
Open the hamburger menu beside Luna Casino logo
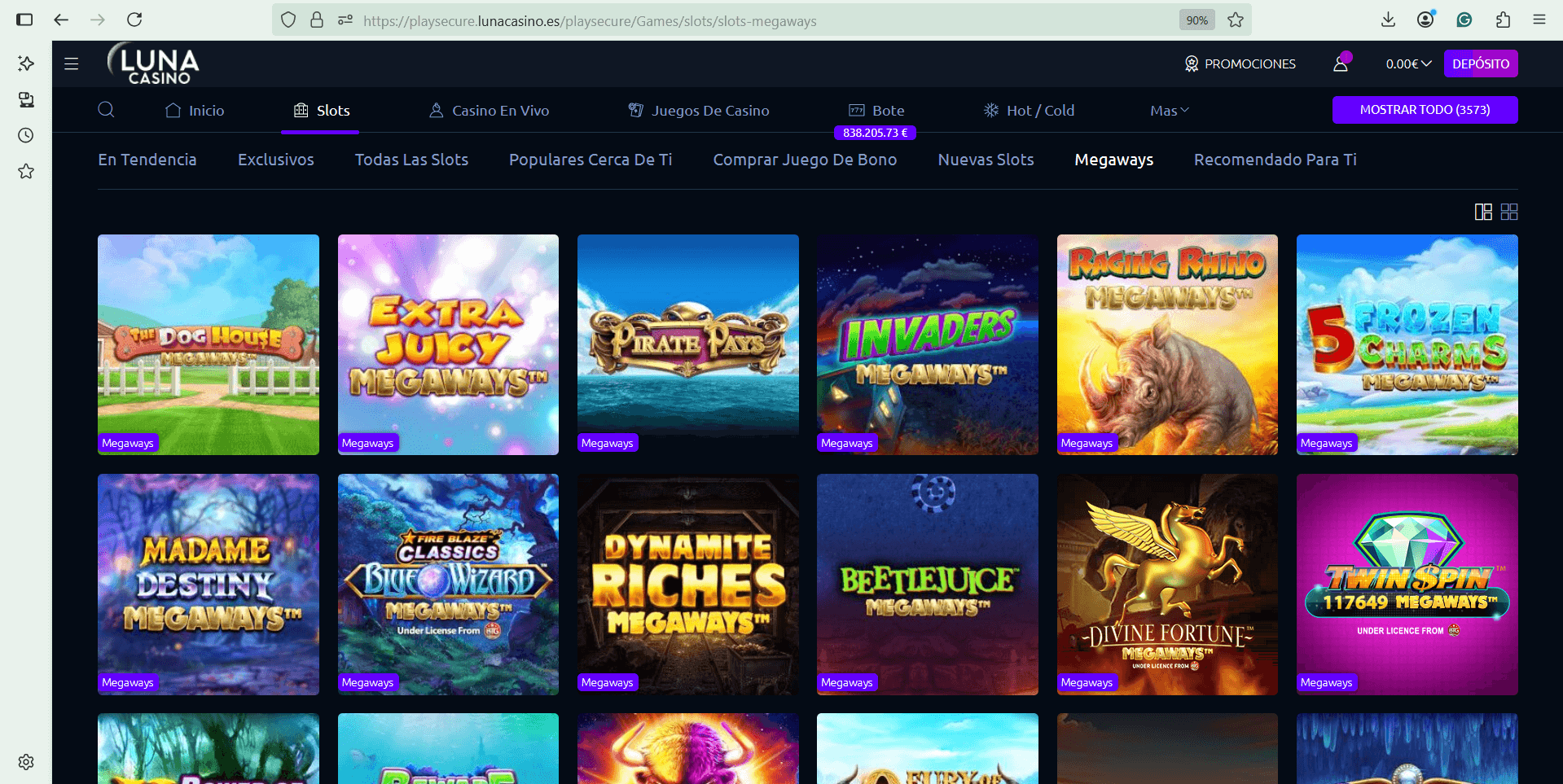click(x=72, y=64)
